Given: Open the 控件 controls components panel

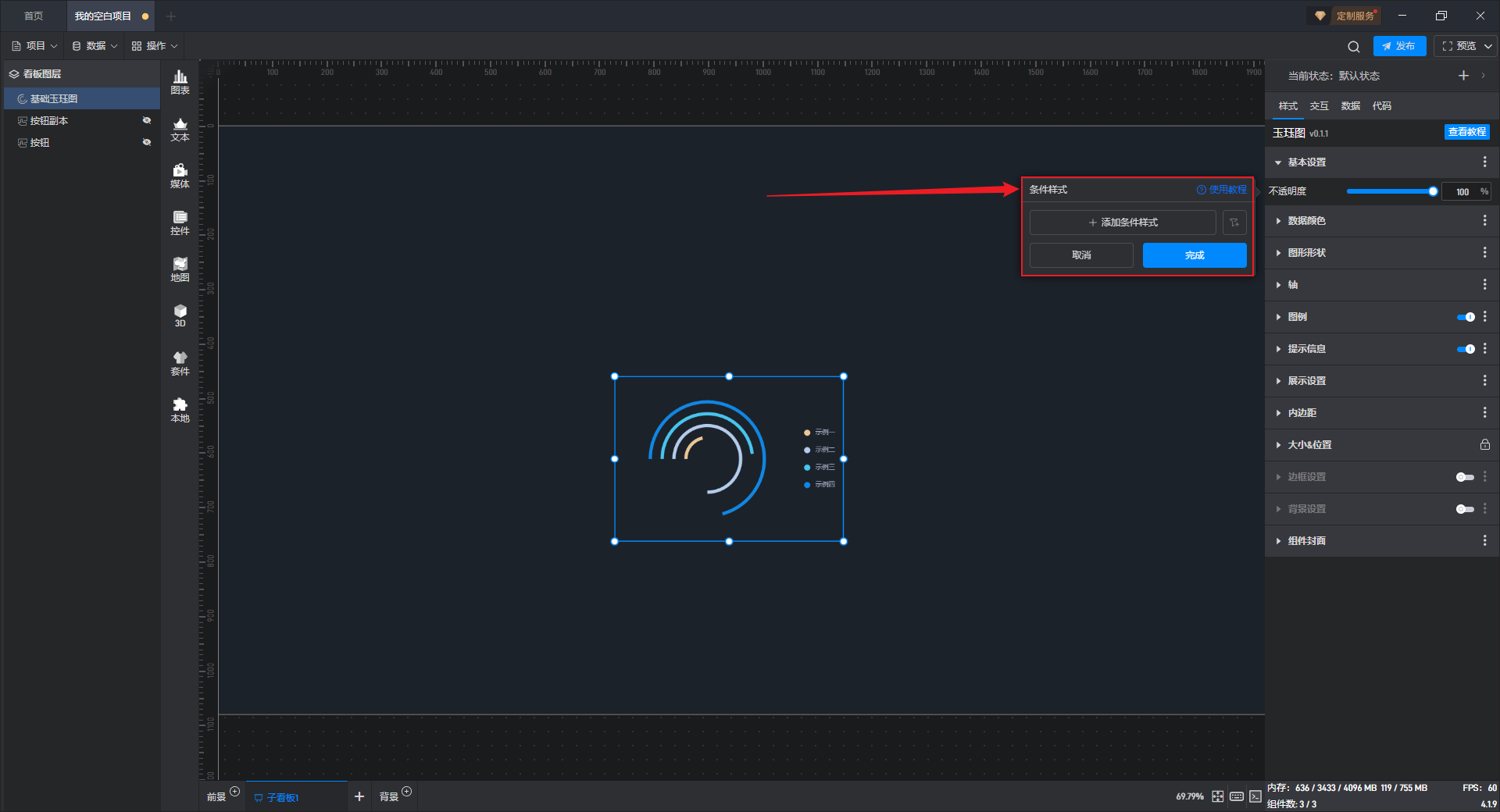Looking at the screenshot, I should point(180,223).
